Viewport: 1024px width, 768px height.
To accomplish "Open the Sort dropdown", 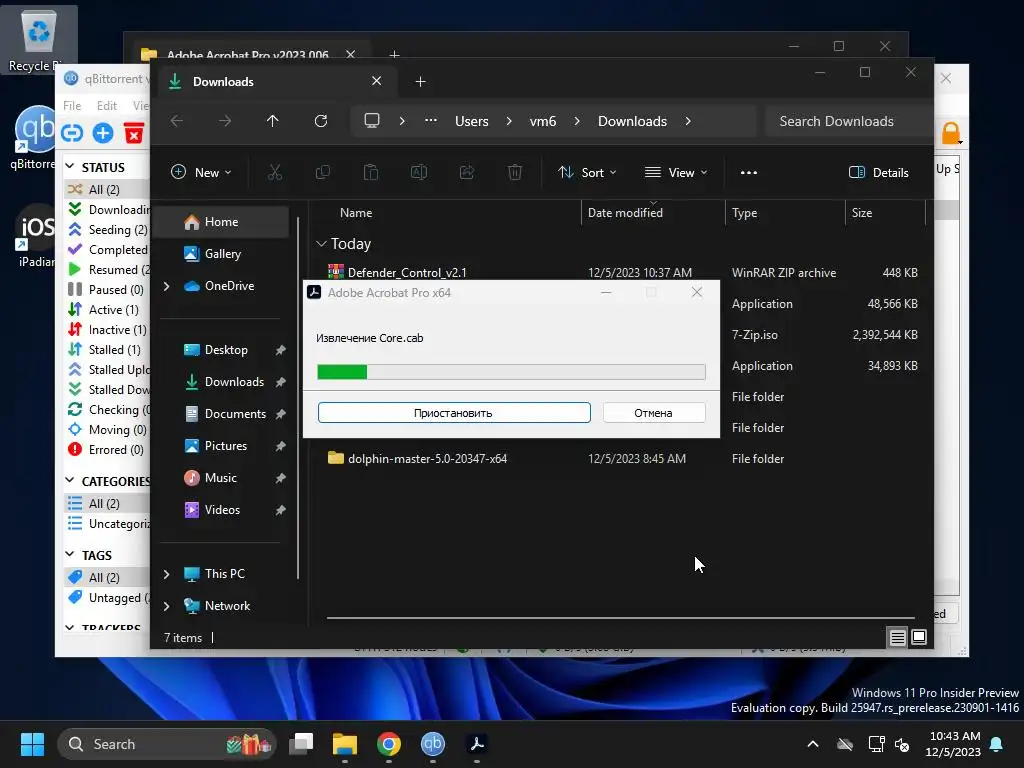I will [587, 172].
